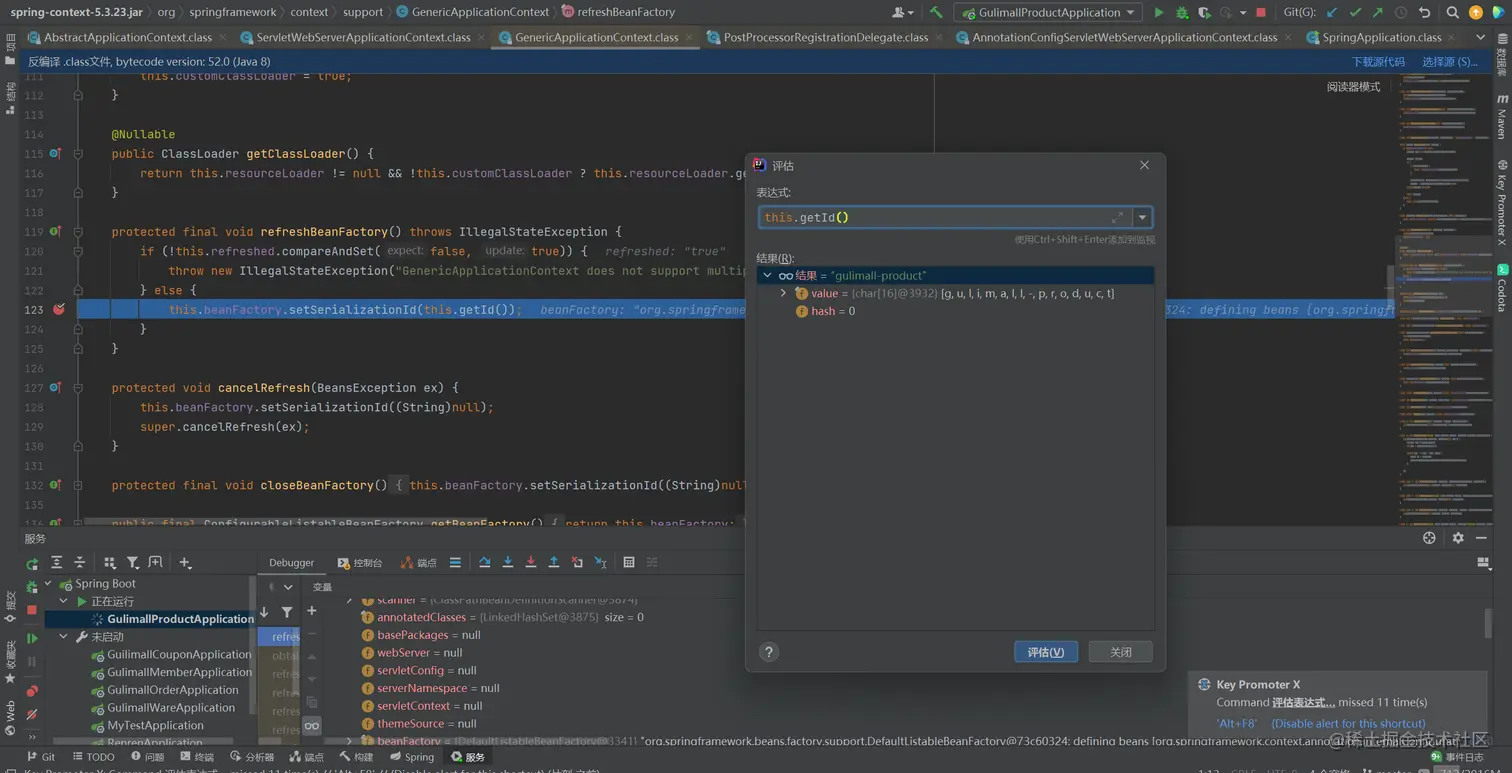This screenshot has height=773, width=1512.
Task: Show execution point in debugger toolbar
Action: 455,562
